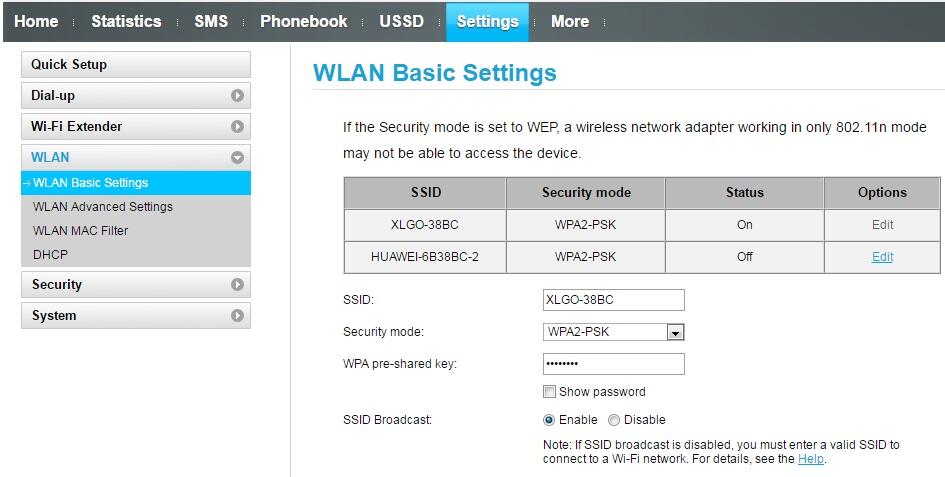The height and width of the screenshot is (477, 945).
Task: Expand the Wi-Fi Extender arrow icon
Action: [237, 127]
